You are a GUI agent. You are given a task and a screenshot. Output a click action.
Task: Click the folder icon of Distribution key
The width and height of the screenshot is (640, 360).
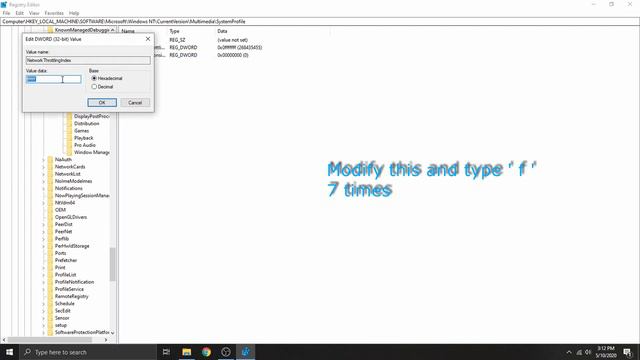[x=69, y=123]
